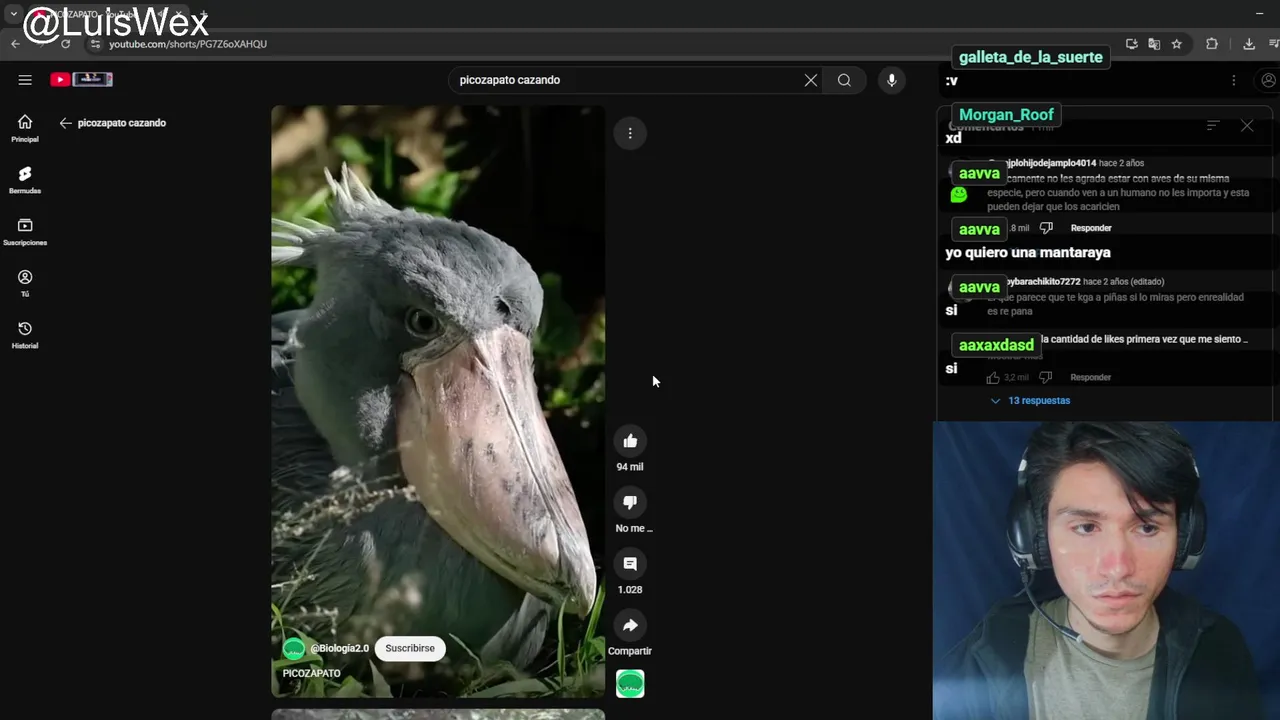Open the comments sort options
Screen dimensions: 1280x720
pos(1213,126)
